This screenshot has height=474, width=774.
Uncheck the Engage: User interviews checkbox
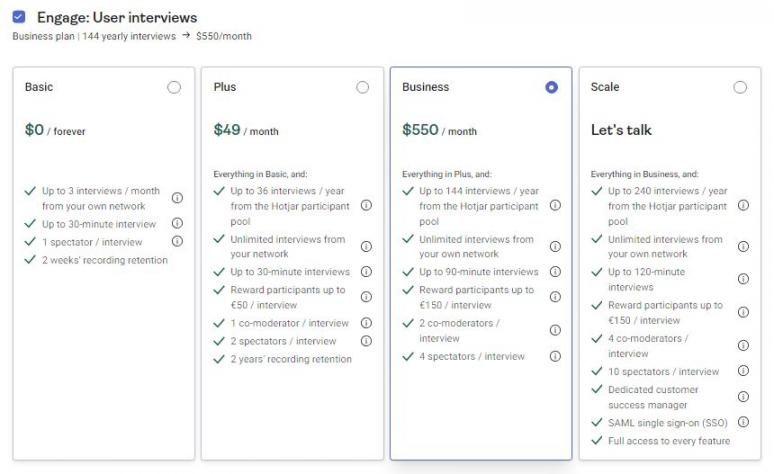(x=18, y=17)
